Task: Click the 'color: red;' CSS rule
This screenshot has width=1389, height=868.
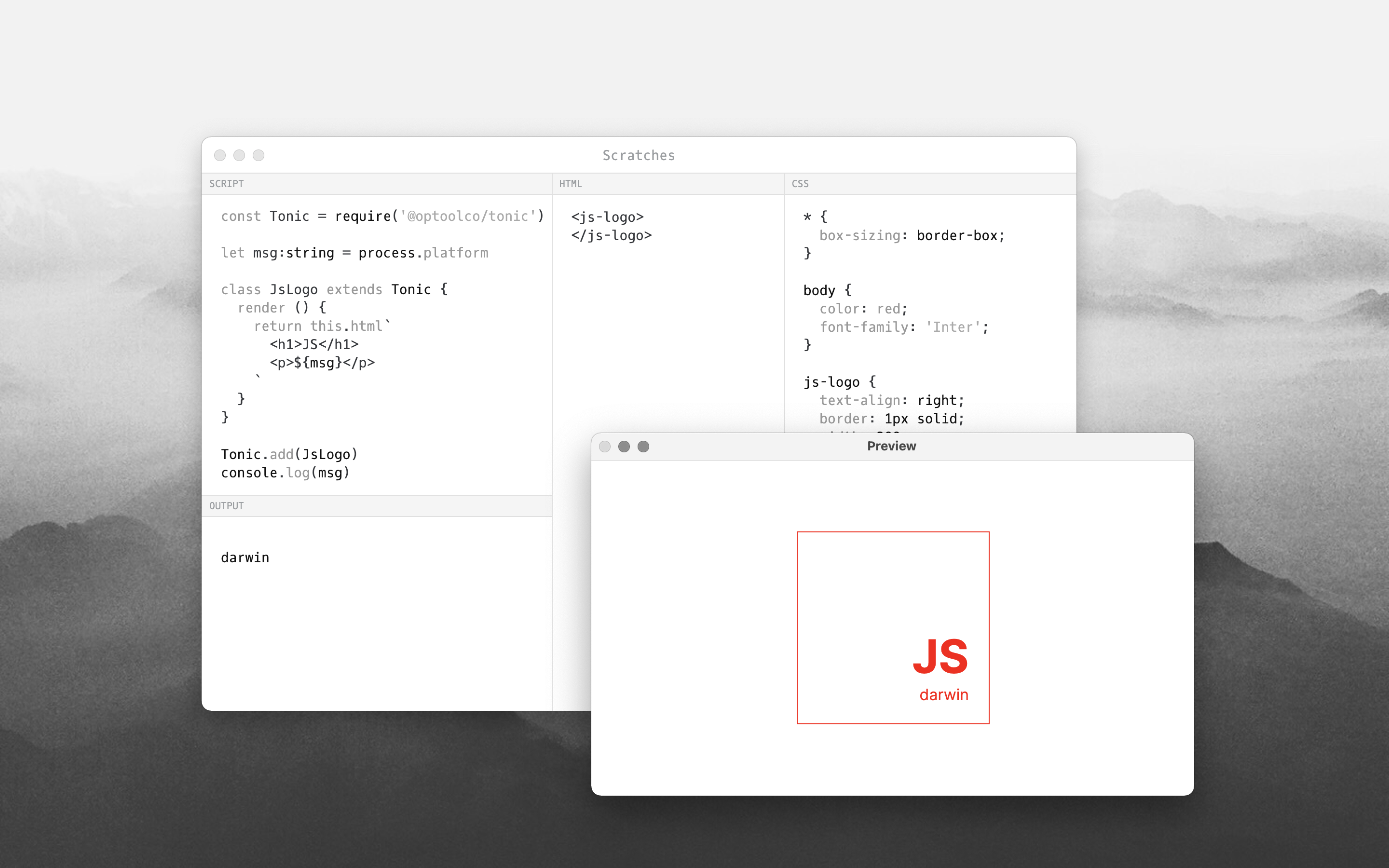Action: tap(863, 309)
